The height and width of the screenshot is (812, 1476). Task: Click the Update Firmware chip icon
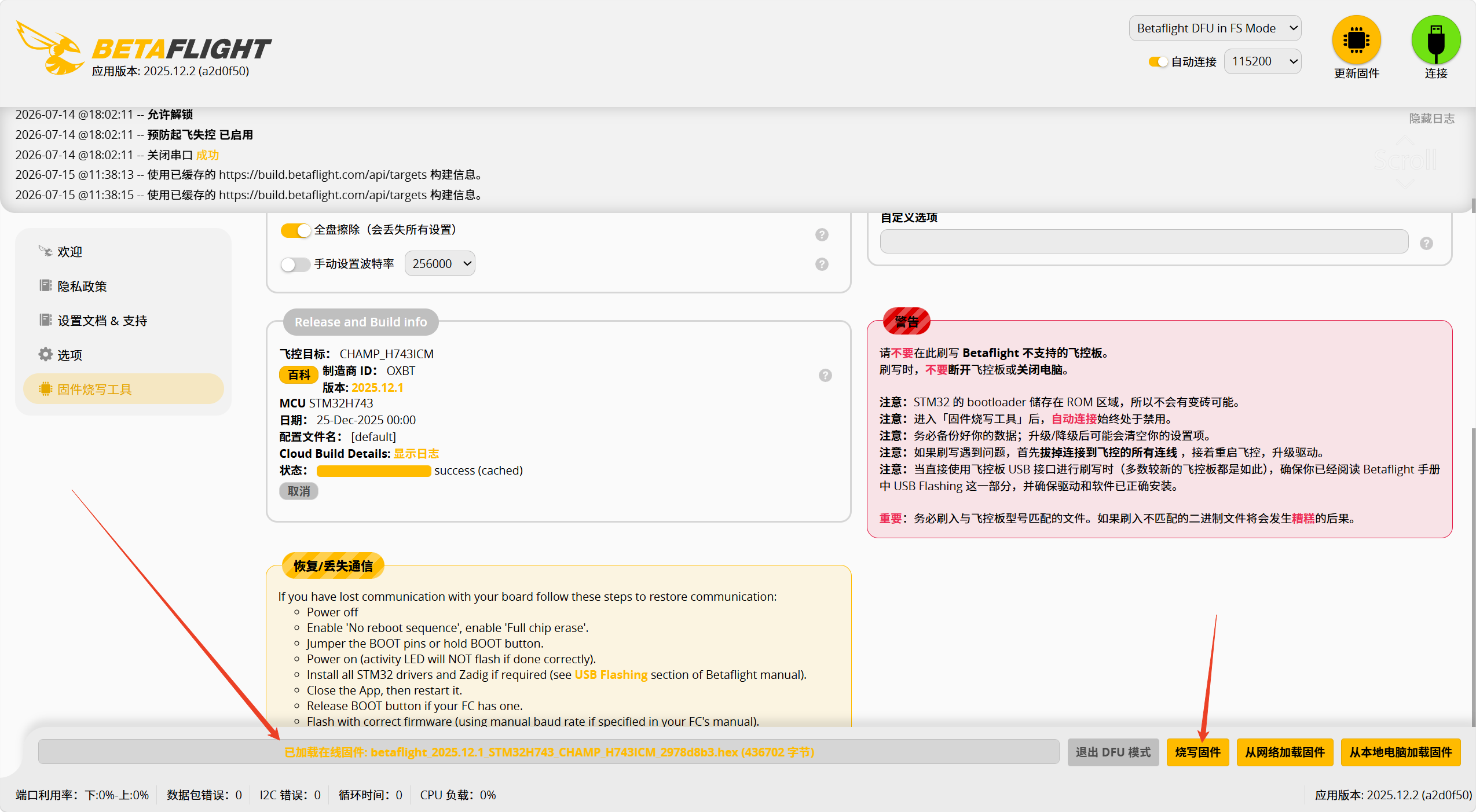(1356, 40)
